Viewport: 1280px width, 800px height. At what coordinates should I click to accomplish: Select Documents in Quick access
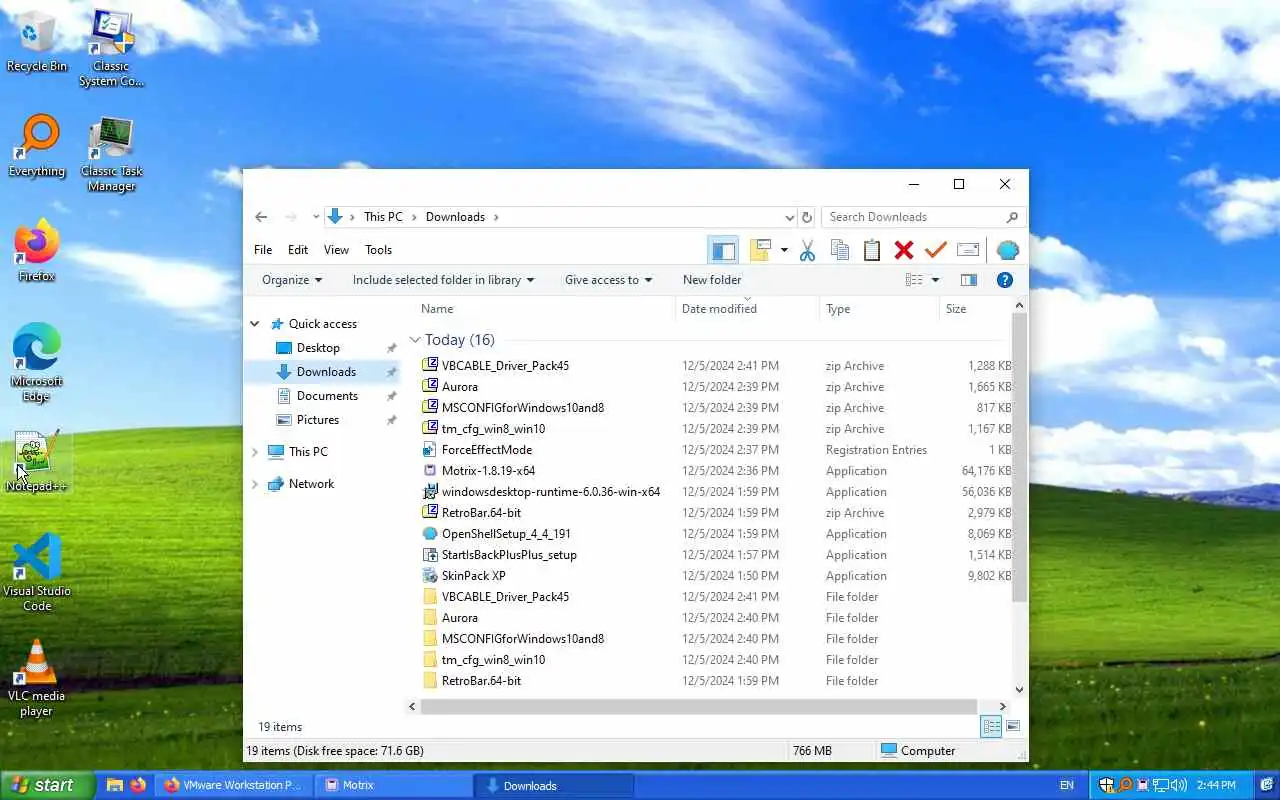(x=327, y=396)
